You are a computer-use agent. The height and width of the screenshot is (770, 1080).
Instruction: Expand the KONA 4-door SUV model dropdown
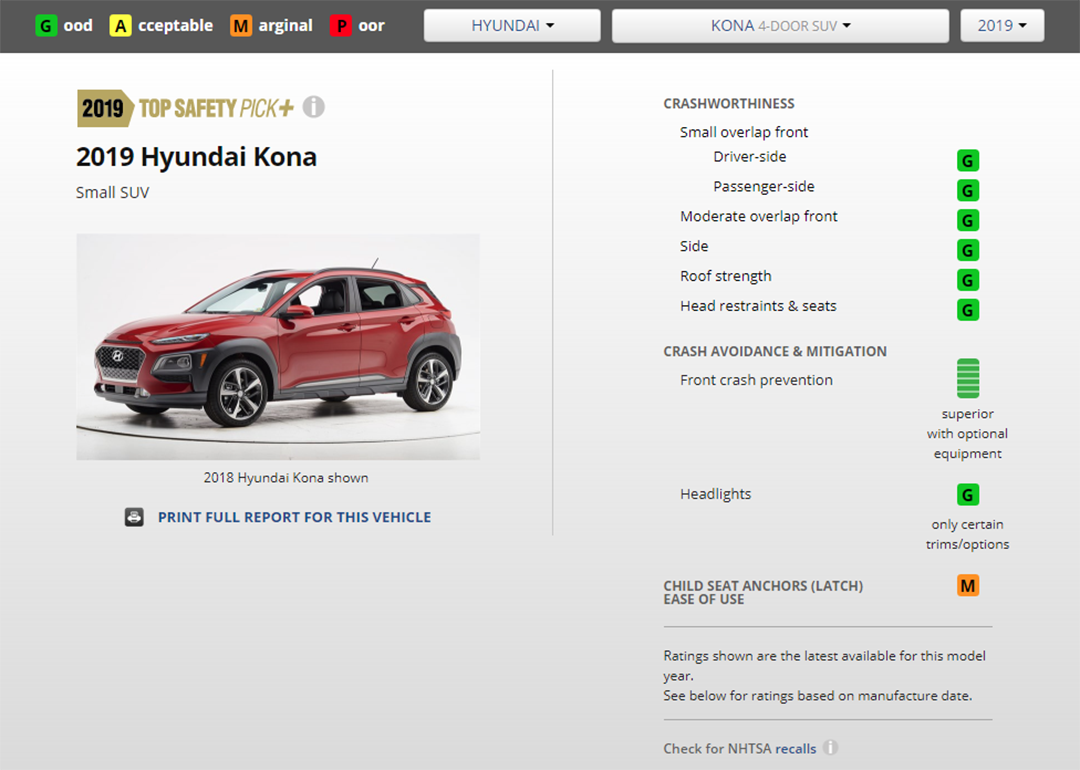pyautogui.click(x=780, y=26)
